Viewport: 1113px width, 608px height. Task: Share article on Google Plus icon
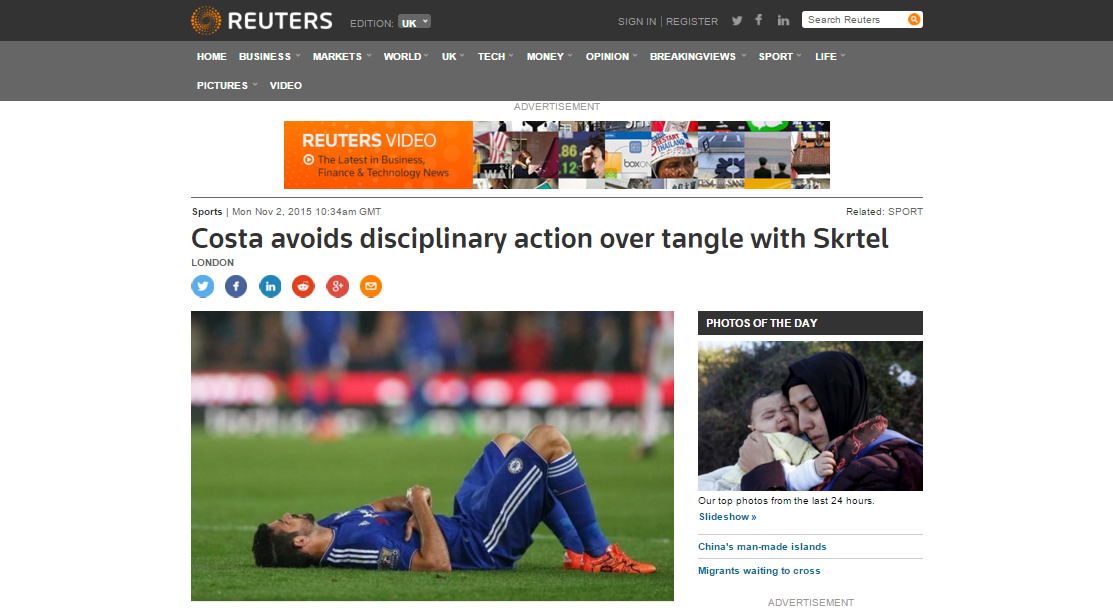(337, 286)
